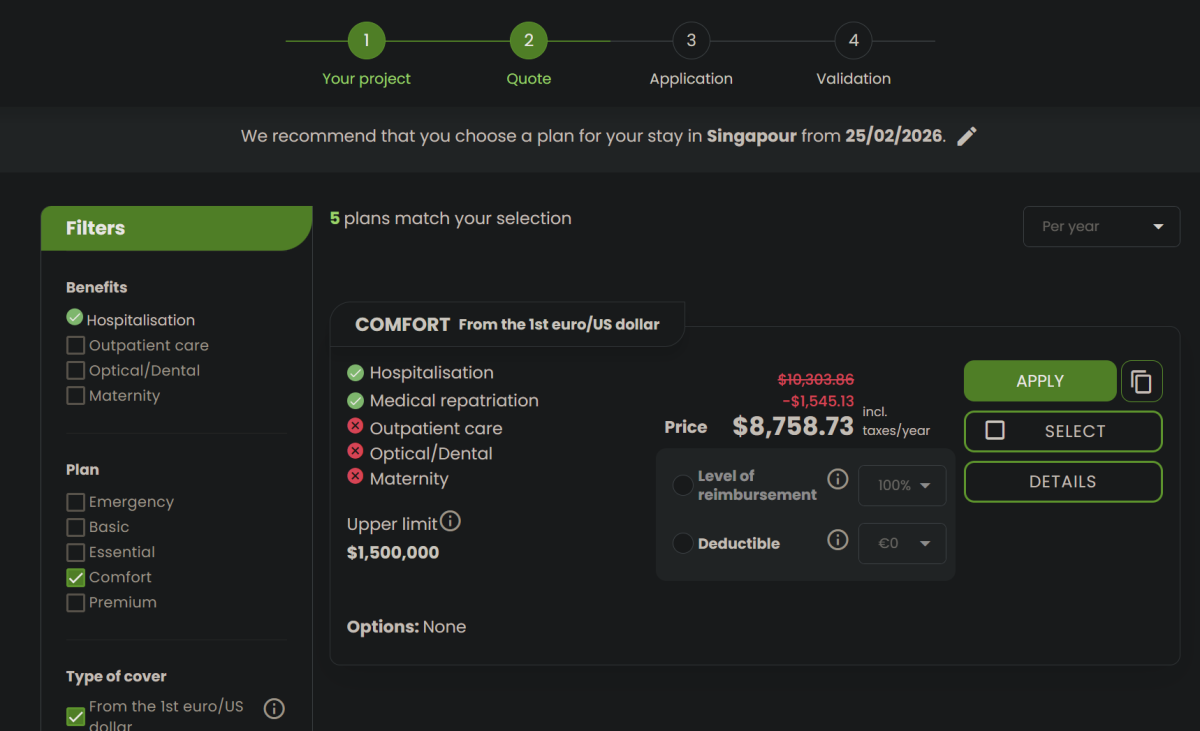Jump to step 3 Application
The height and width of the screenshot is (731, 1200).
point(691,41)
